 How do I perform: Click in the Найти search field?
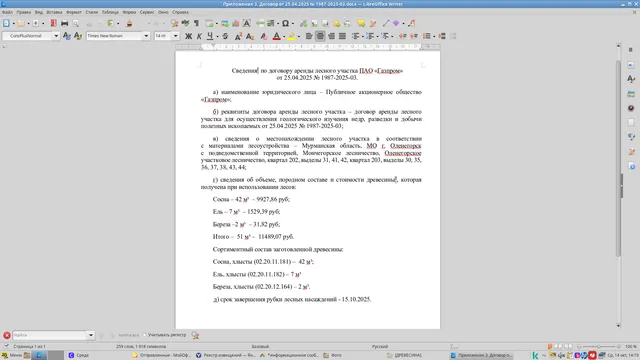pyautogui.click(x=50, y=335)
